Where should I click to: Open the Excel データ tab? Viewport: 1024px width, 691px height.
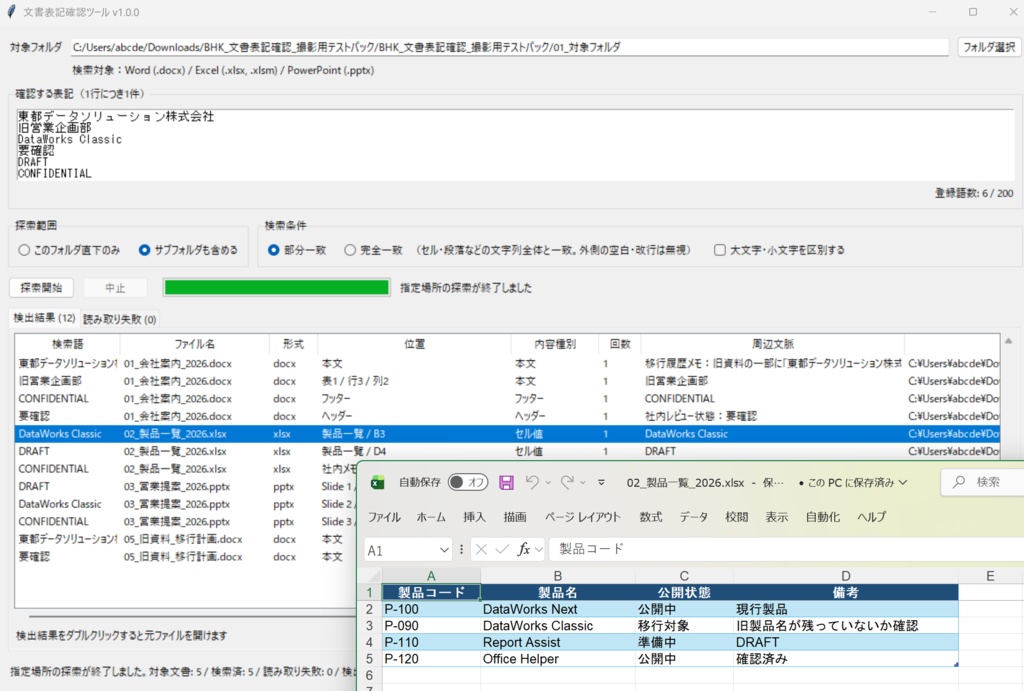pyautogui.click(x=694, y=517)
